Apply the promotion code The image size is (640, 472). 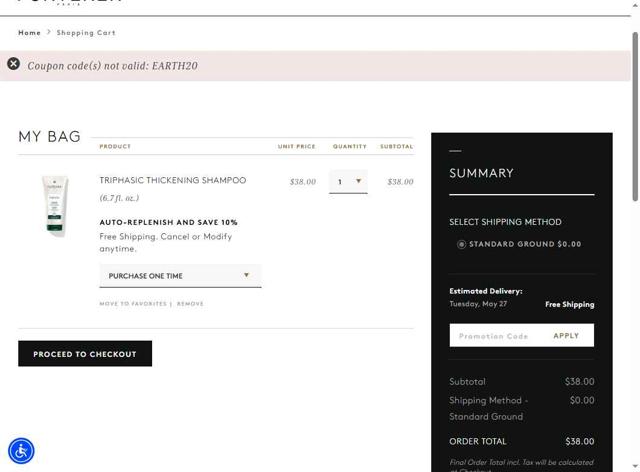(566, 336)
